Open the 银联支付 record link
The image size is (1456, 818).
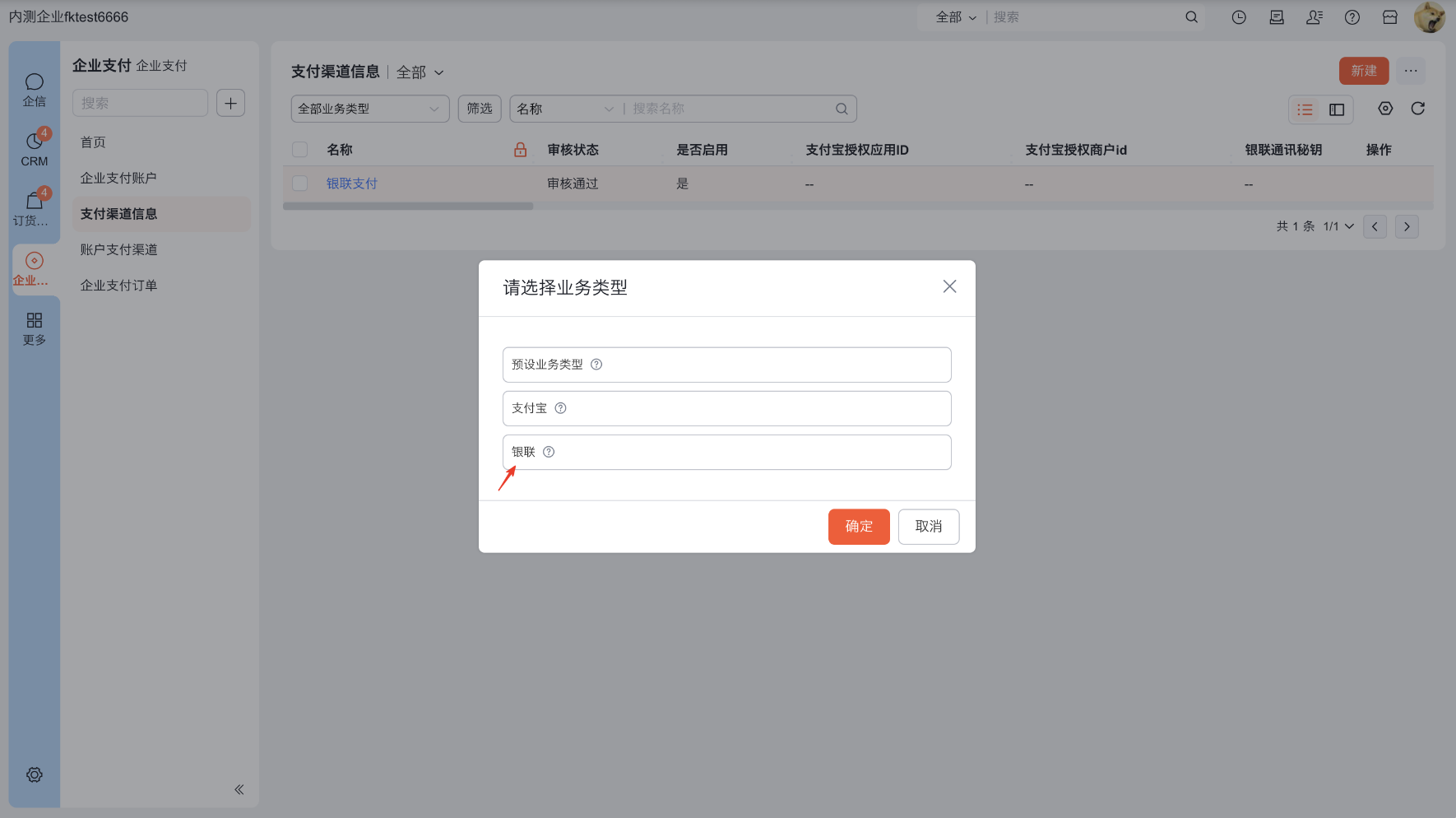(x=352, y=184)
